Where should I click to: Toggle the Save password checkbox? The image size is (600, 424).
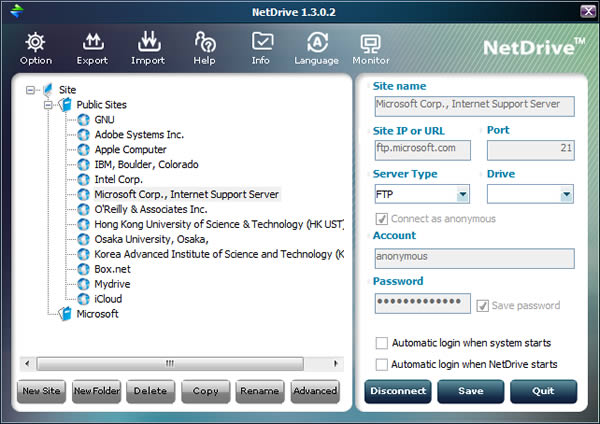[483, 305]
